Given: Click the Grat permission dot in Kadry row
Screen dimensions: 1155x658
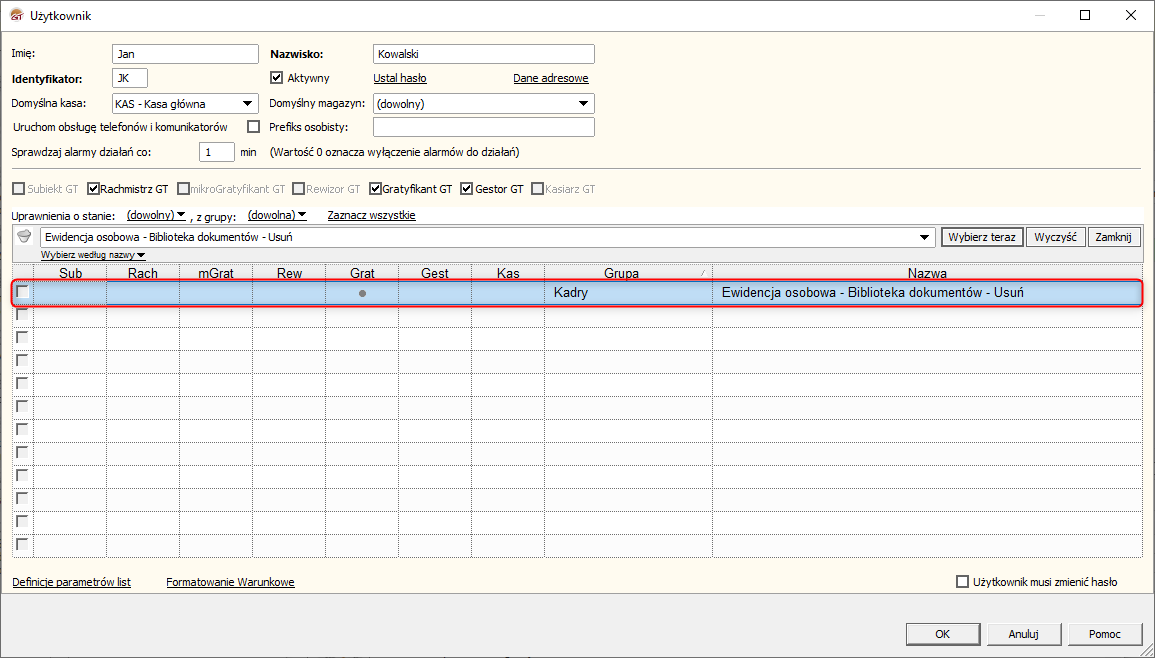Looking at the screenshot, I should 362,293.
